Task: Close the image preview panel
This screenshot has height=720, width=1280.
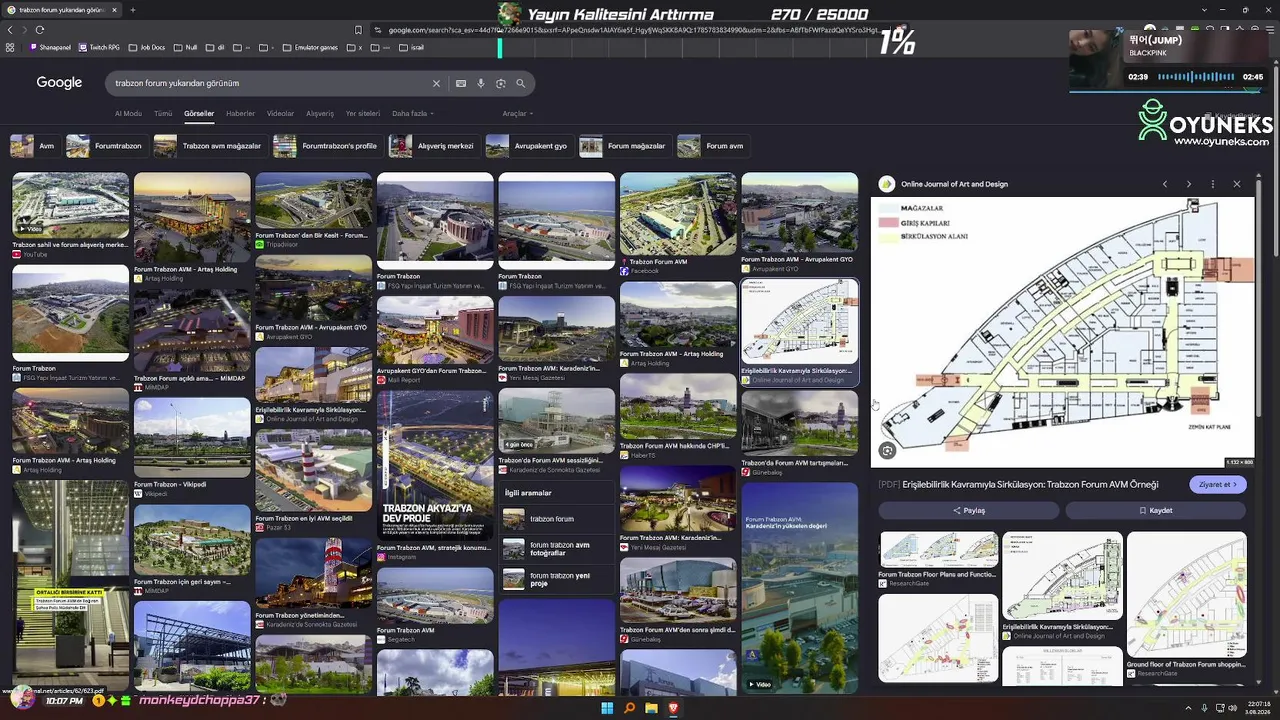Action: click(x=1237, y=184)
